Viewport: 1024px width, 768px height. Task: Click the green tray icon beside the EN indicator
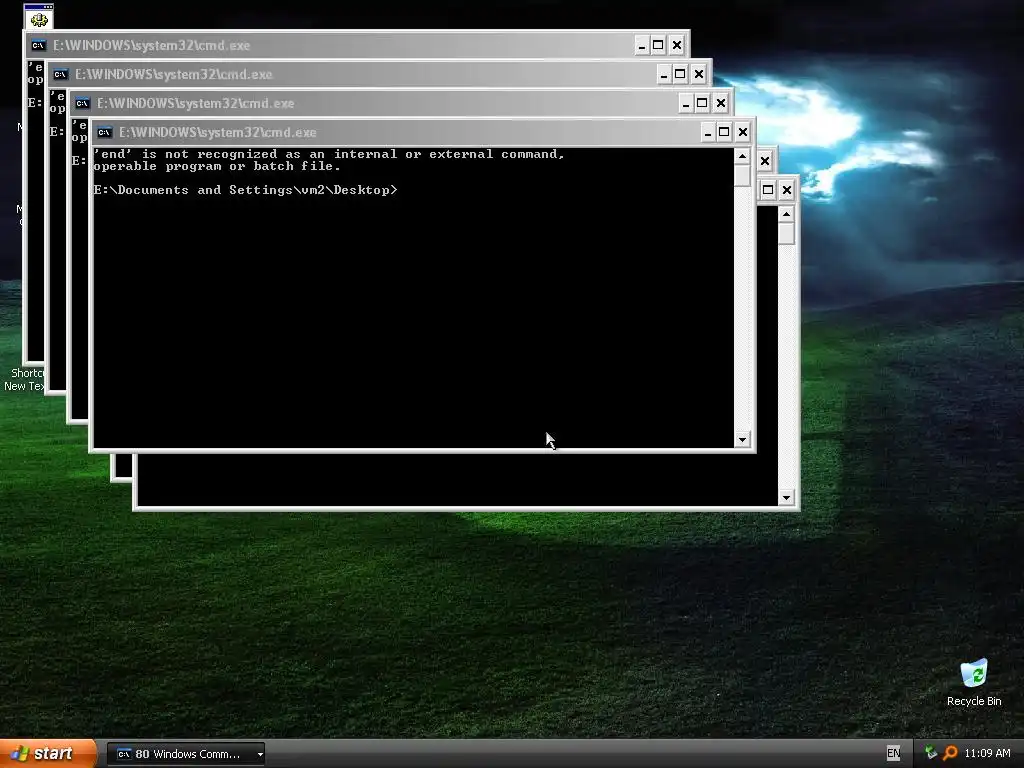click(931, 753)
